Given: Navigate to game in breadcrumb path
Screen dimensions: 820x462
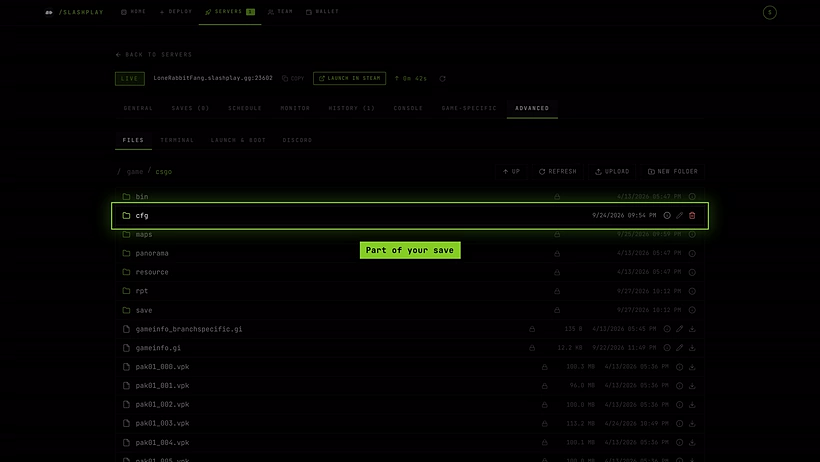Looking at the screenshot, I should point(134,172).
